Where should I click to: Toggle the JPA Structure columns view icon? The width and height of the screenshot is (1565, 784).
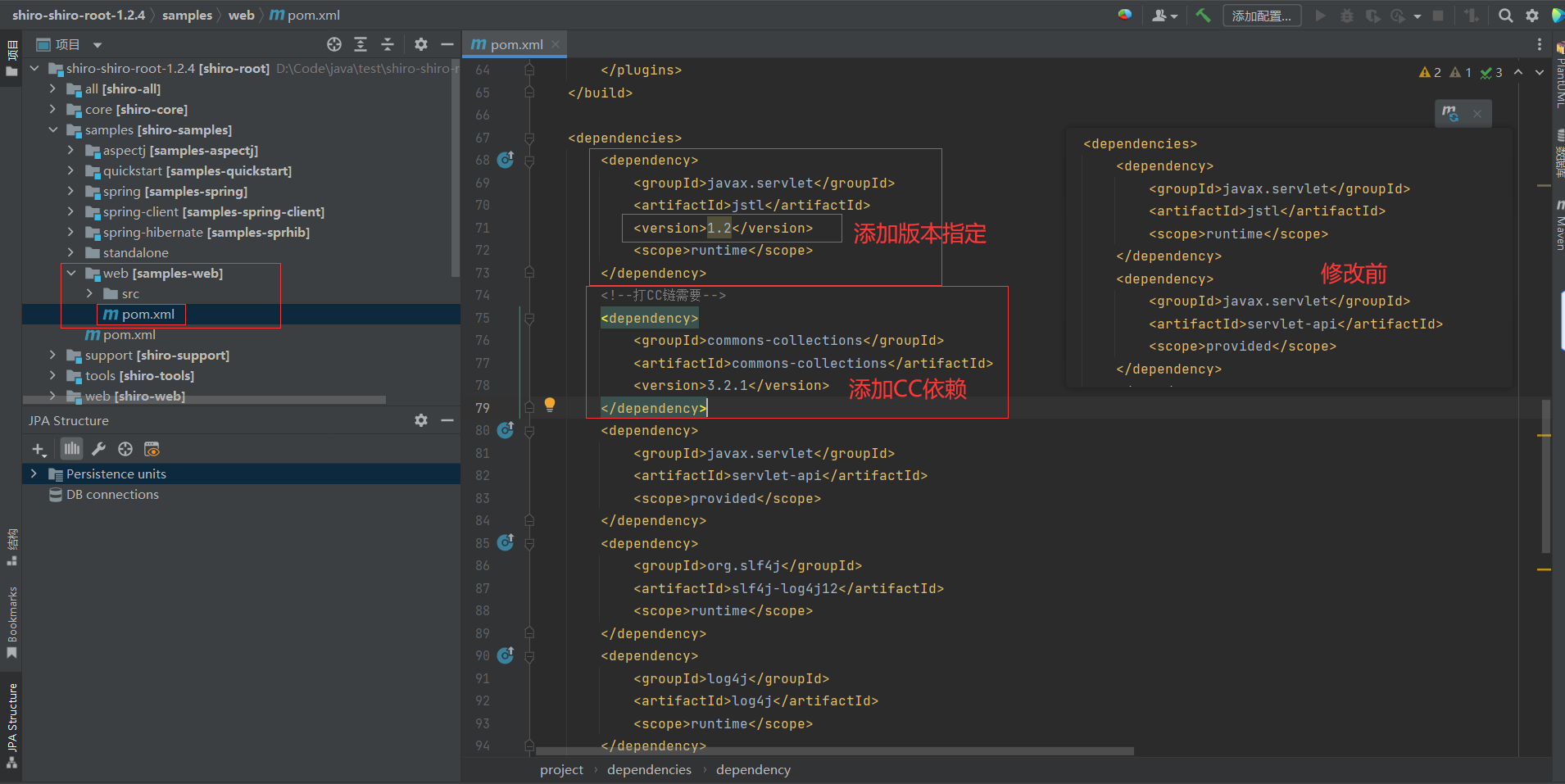coord(72,448)
